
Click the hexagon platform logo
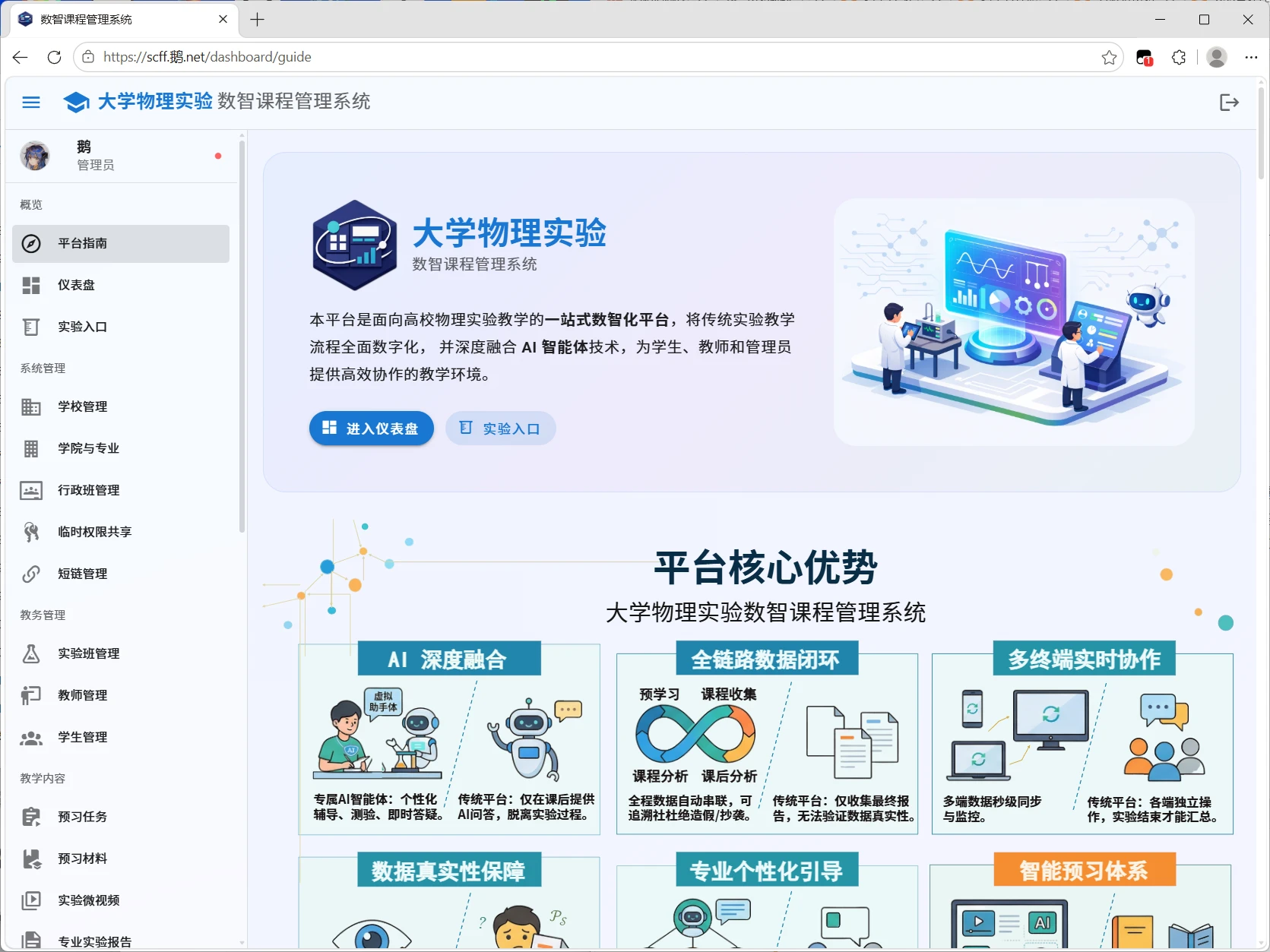[354, 245]
